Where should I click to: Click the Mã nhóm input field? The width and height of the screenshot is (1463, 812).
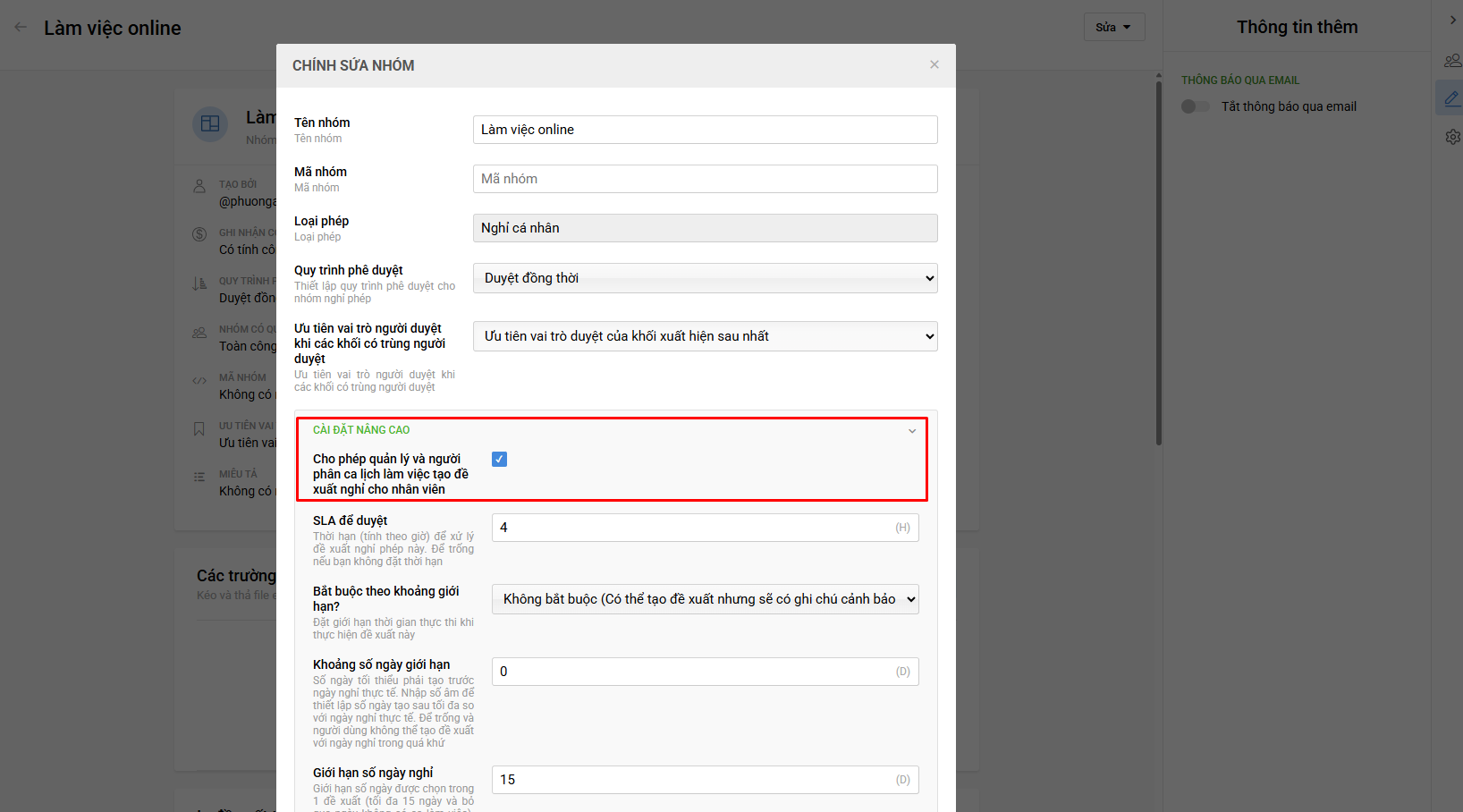tap(705, 179)
